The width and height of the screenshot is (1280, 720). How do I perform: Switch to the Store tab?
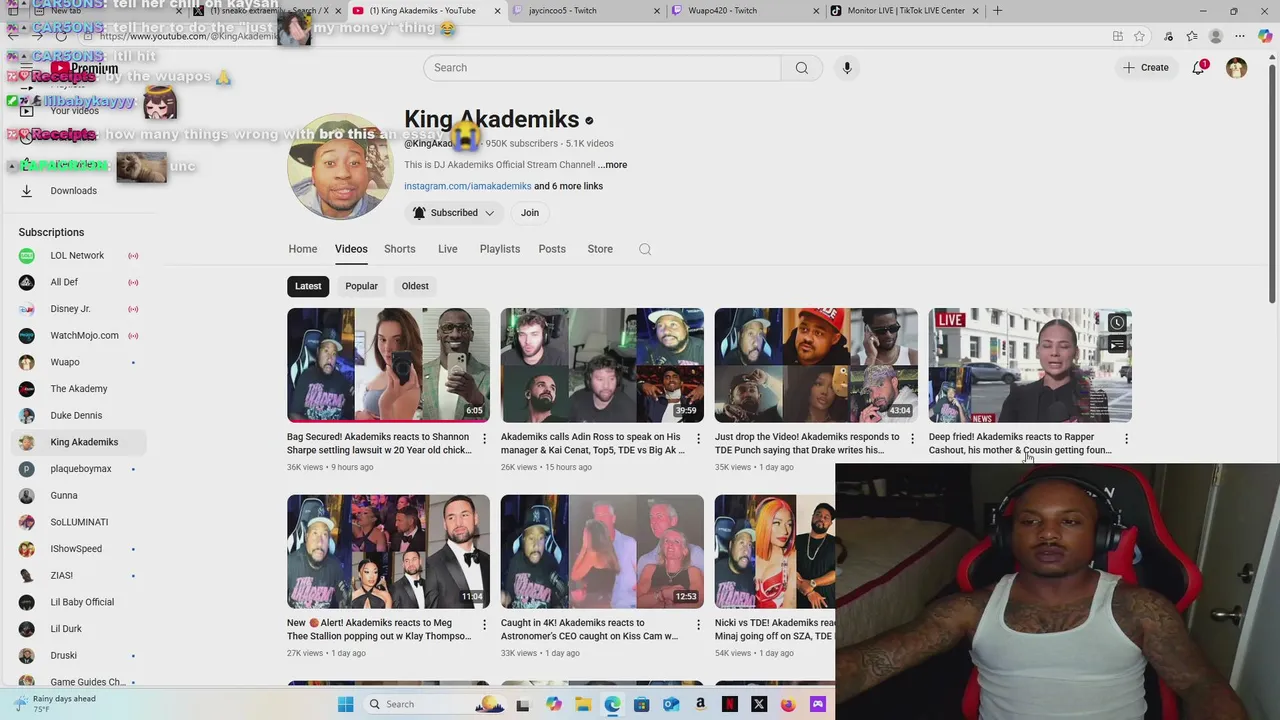pos(600,249)
